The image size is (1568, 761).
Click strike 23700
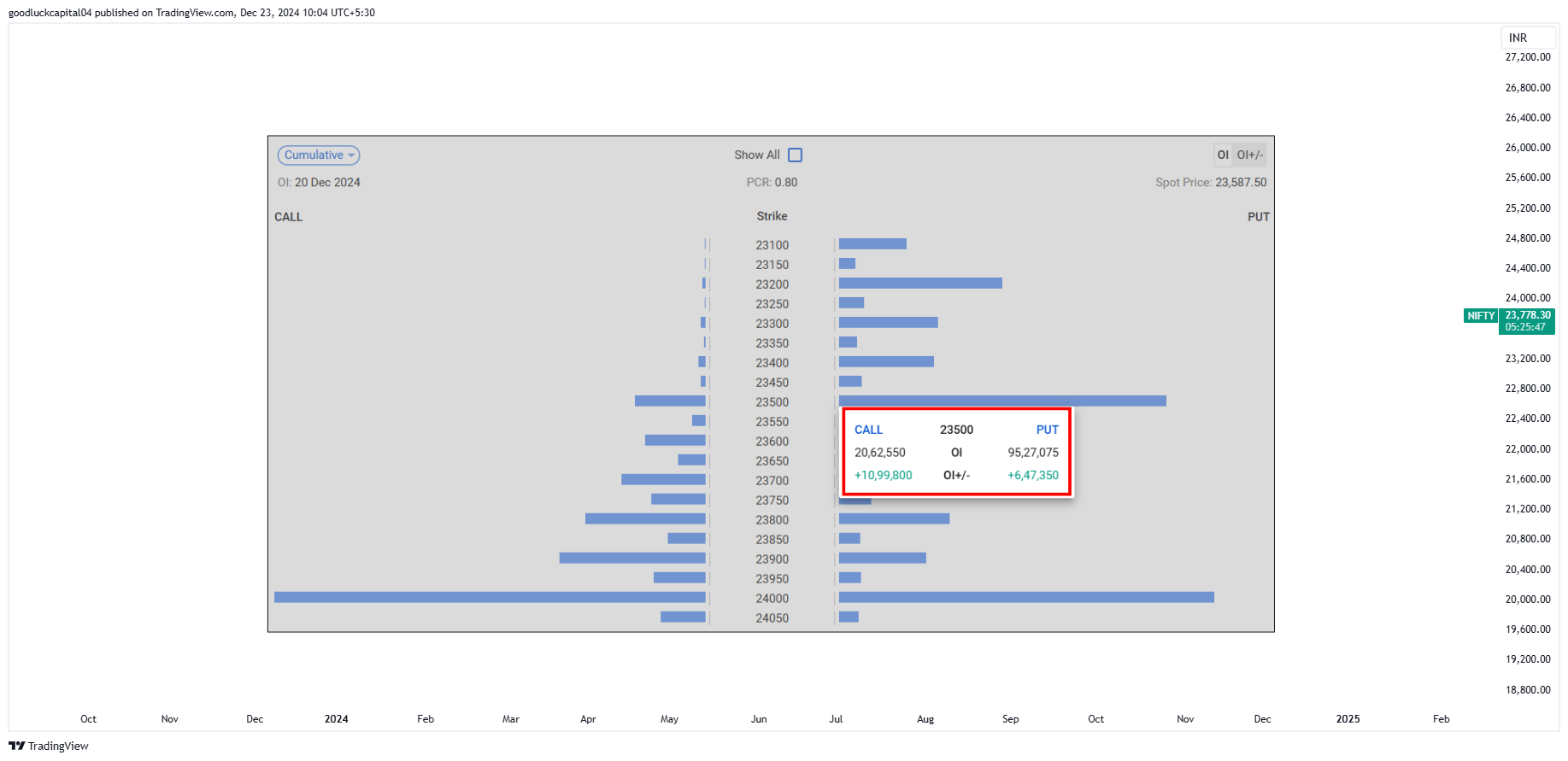772,481
